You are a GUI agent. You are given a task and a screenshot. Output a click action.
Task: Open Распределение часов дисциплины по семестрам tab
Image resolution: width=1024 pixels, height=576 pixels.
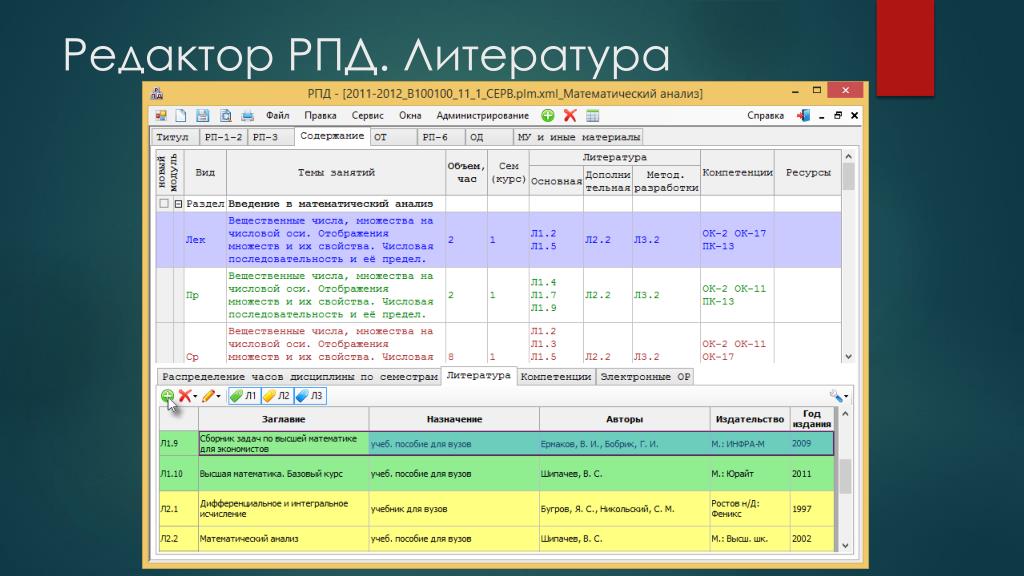click(x=299, y=377)
